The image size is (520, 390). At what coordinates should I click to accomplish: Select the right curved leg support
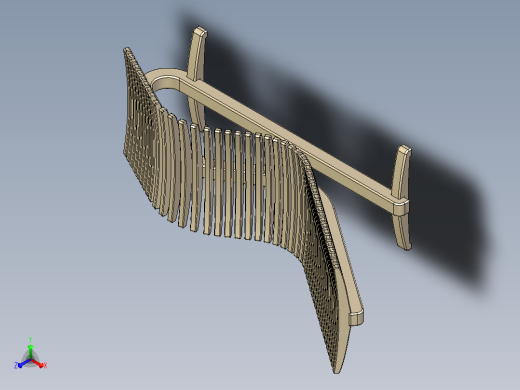(x=402, y=197)
